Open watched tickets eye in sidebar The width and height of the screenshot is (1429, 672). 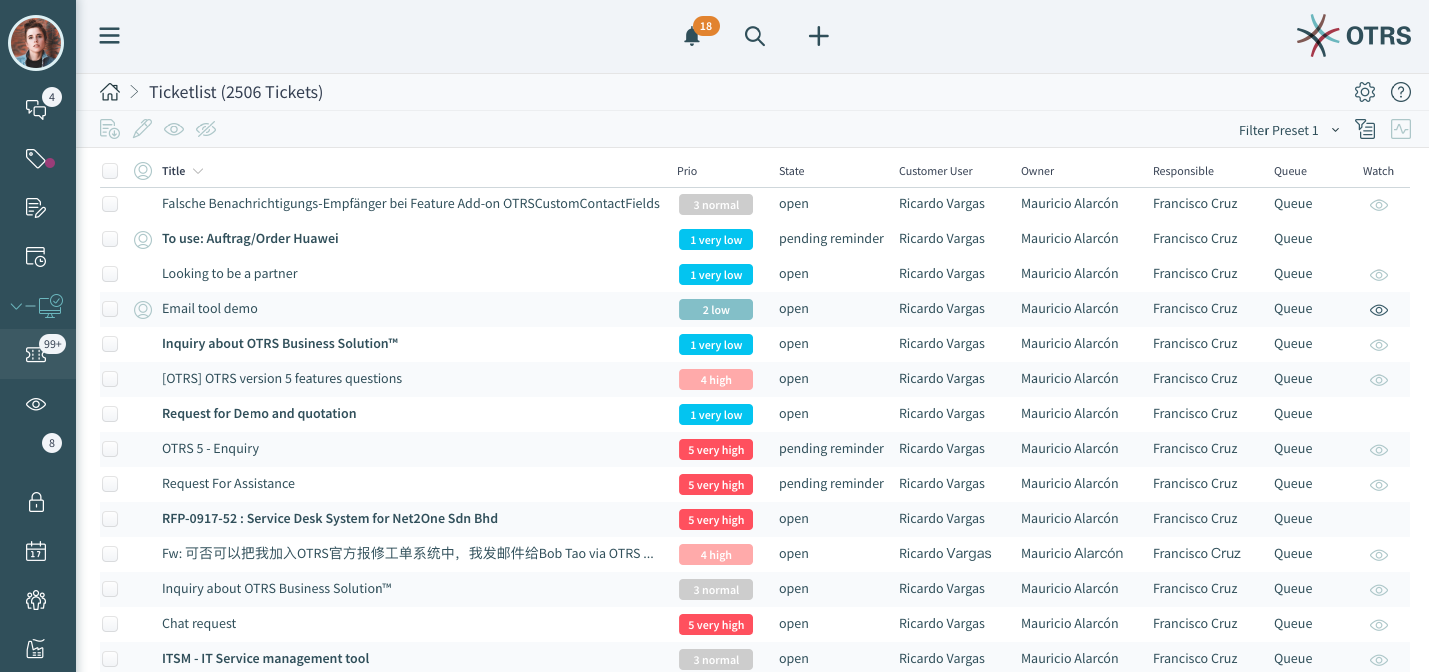pos(36,404)
